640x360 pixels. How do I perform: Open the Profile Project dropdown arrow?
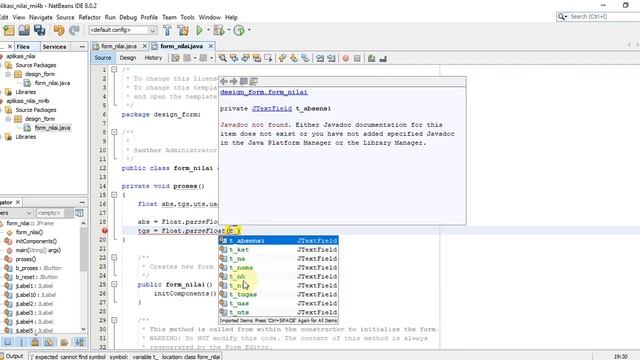(x=249, y=30)
